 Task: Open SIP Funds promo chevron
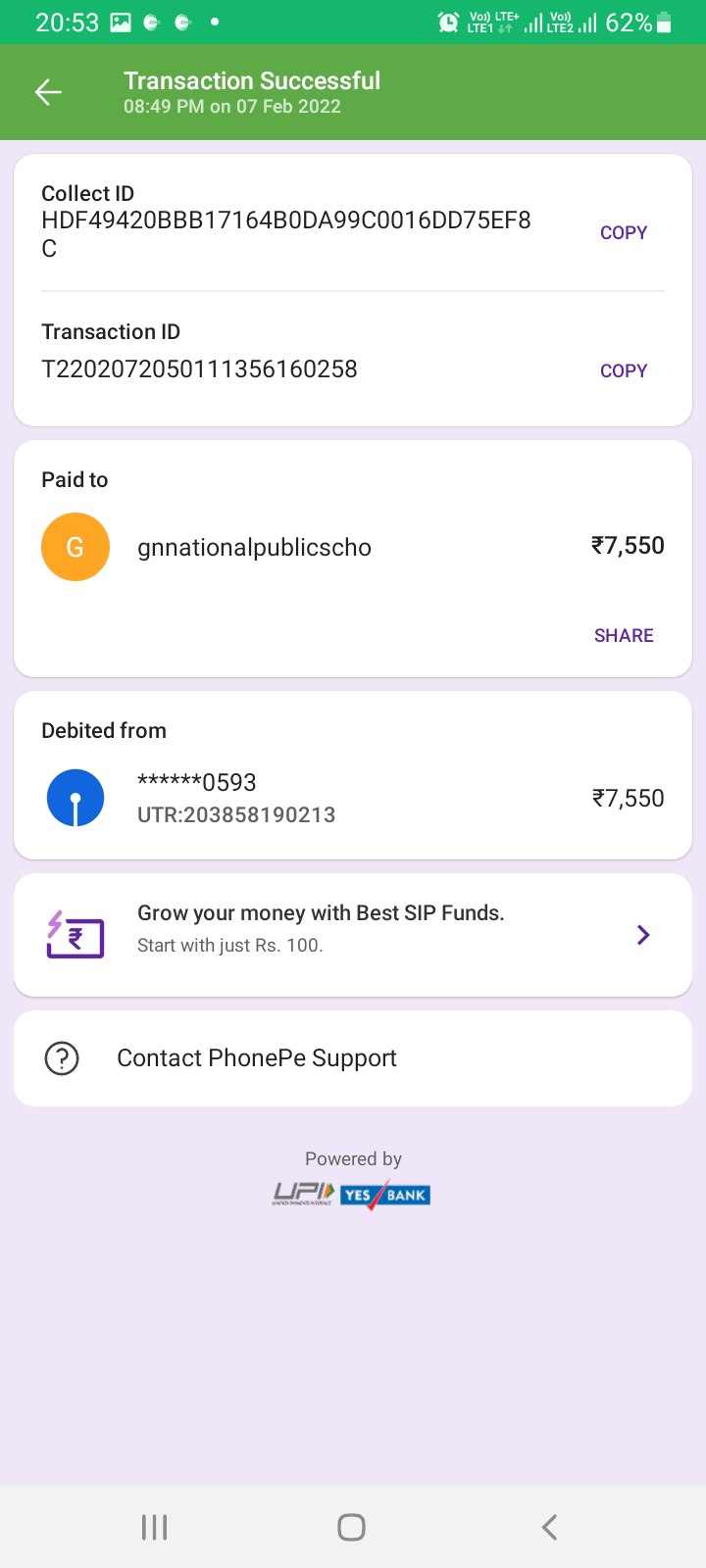[x=643, y=935]
